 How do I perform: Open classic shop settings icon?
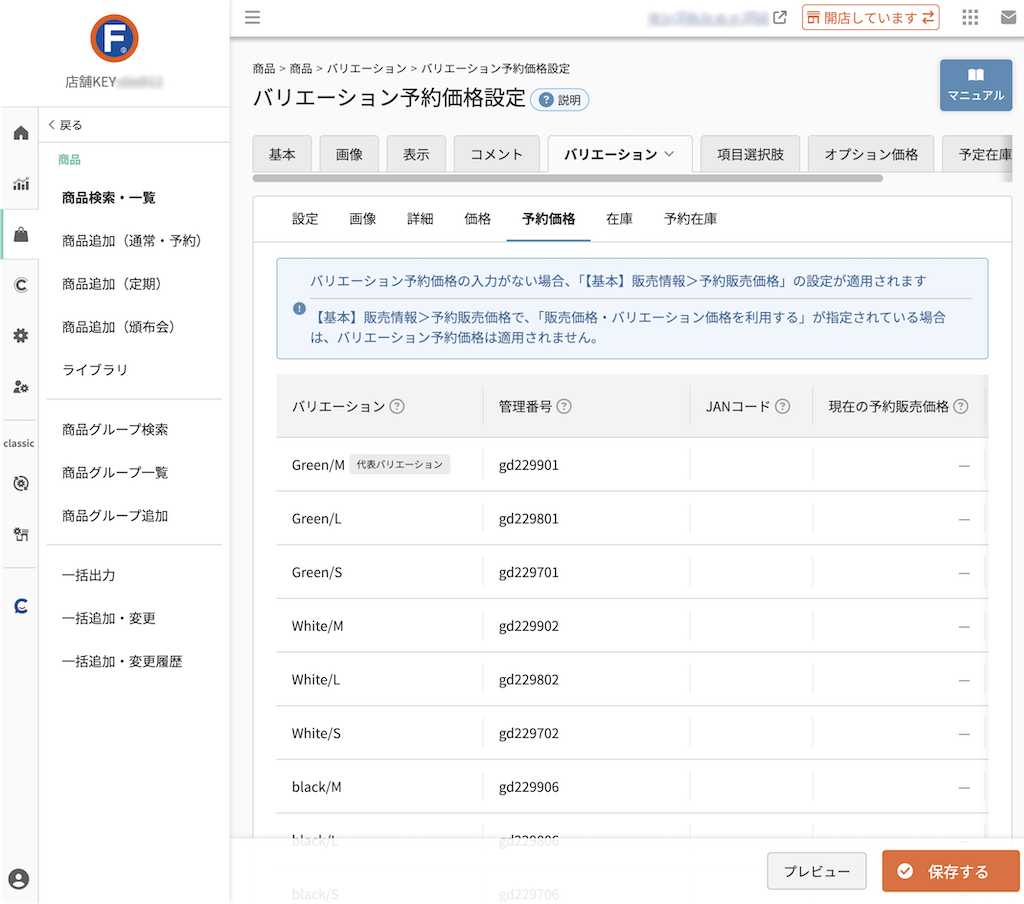pos(21,534)
